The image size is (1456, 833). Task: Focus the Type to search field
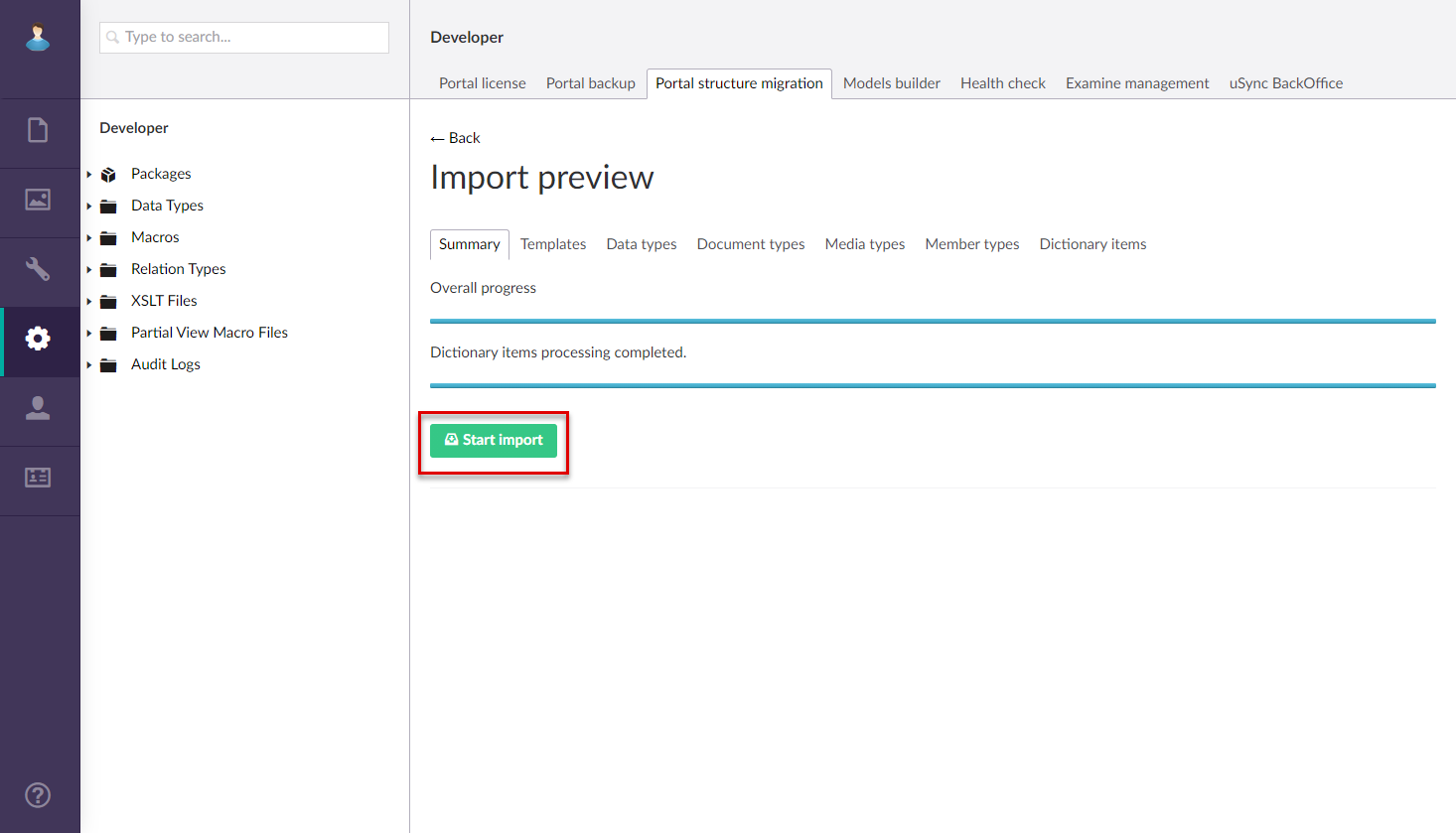click(x=244, y=37)
